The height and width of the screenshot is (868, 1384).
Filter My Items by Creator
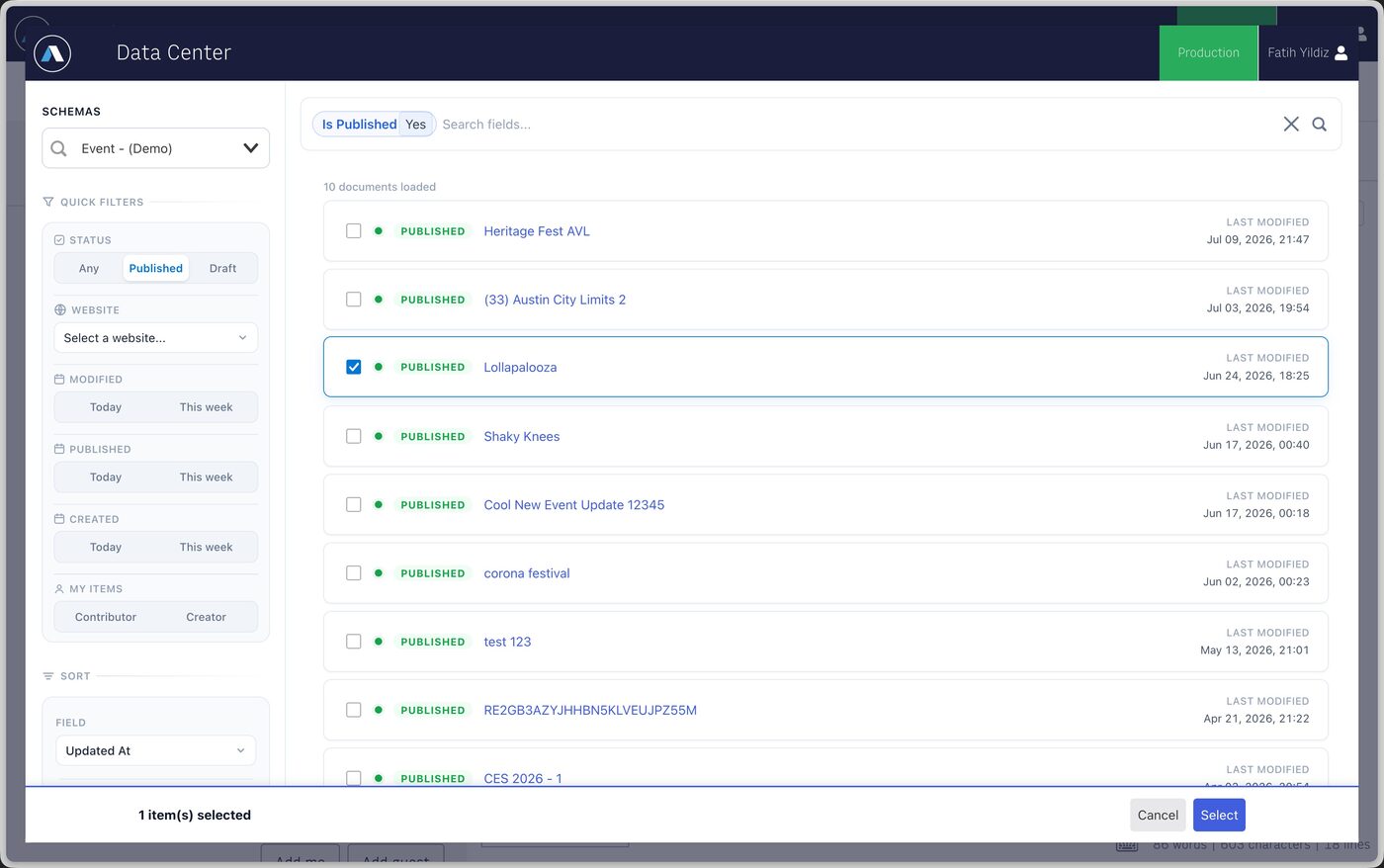coord(206,617)
